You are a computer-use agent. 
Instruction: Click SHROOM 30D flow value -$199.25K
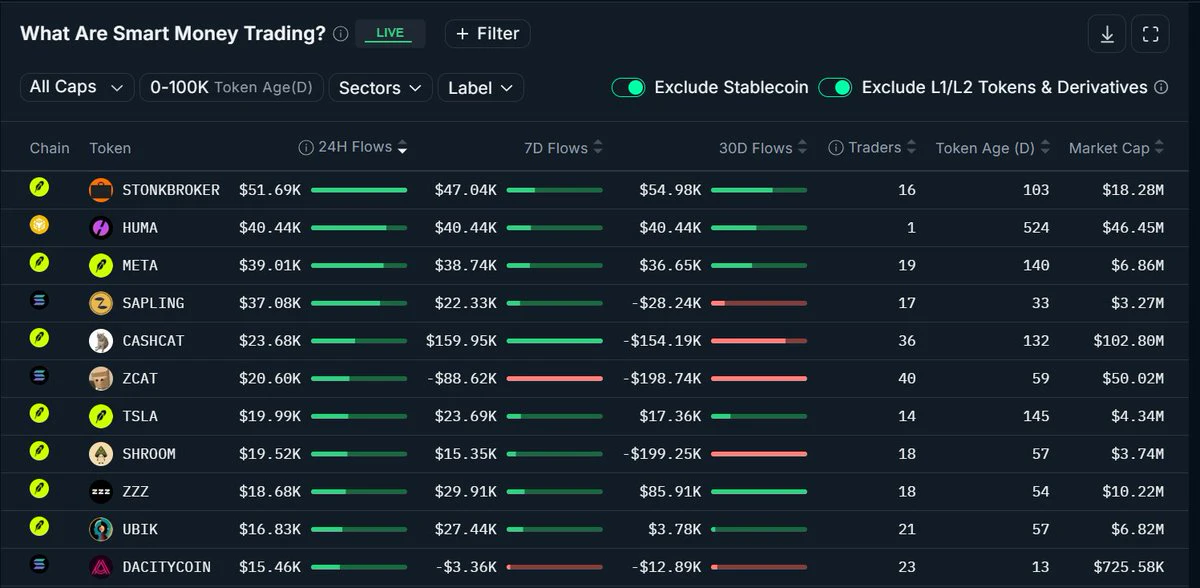661,454
